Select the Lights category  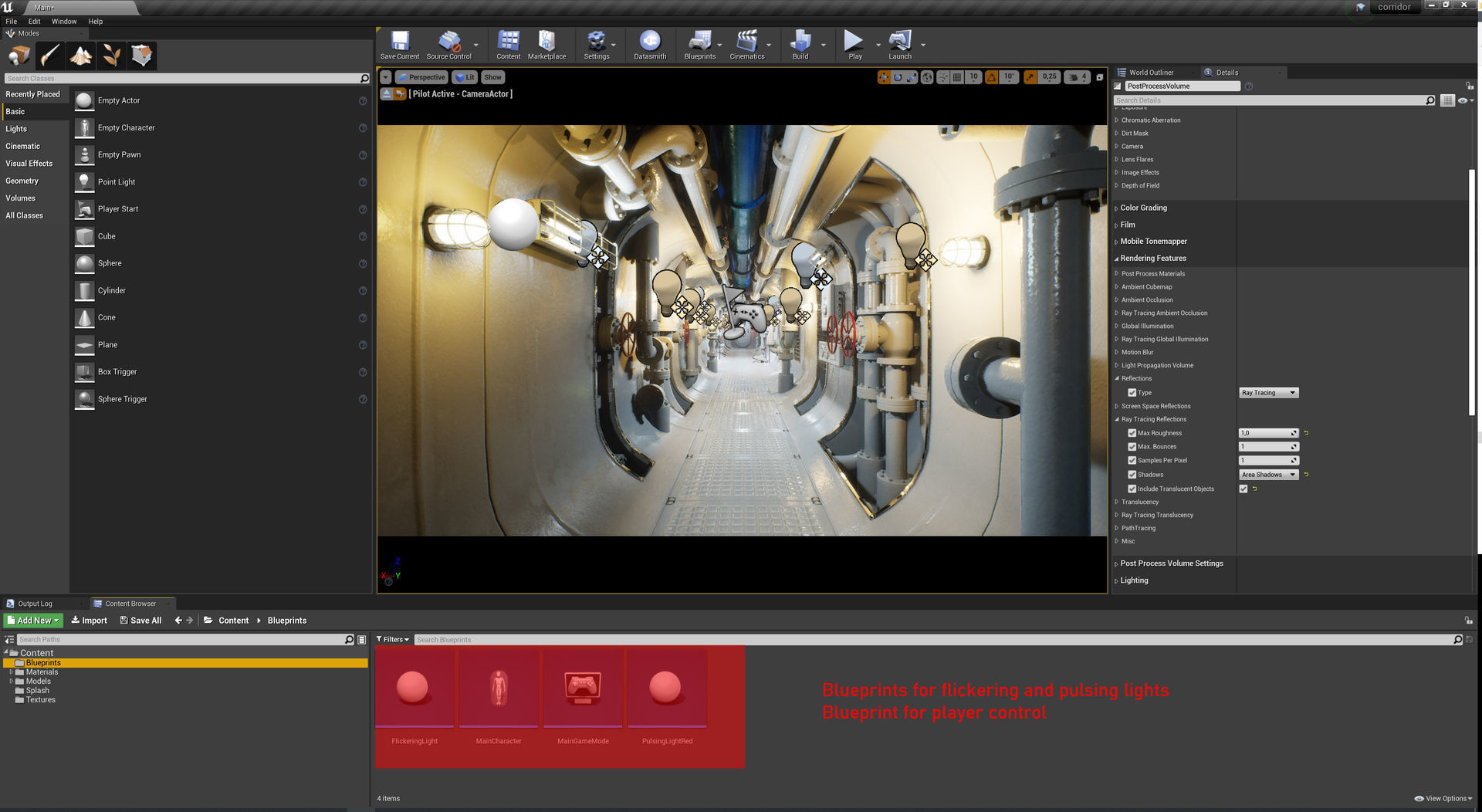click(x=16, y=129)
